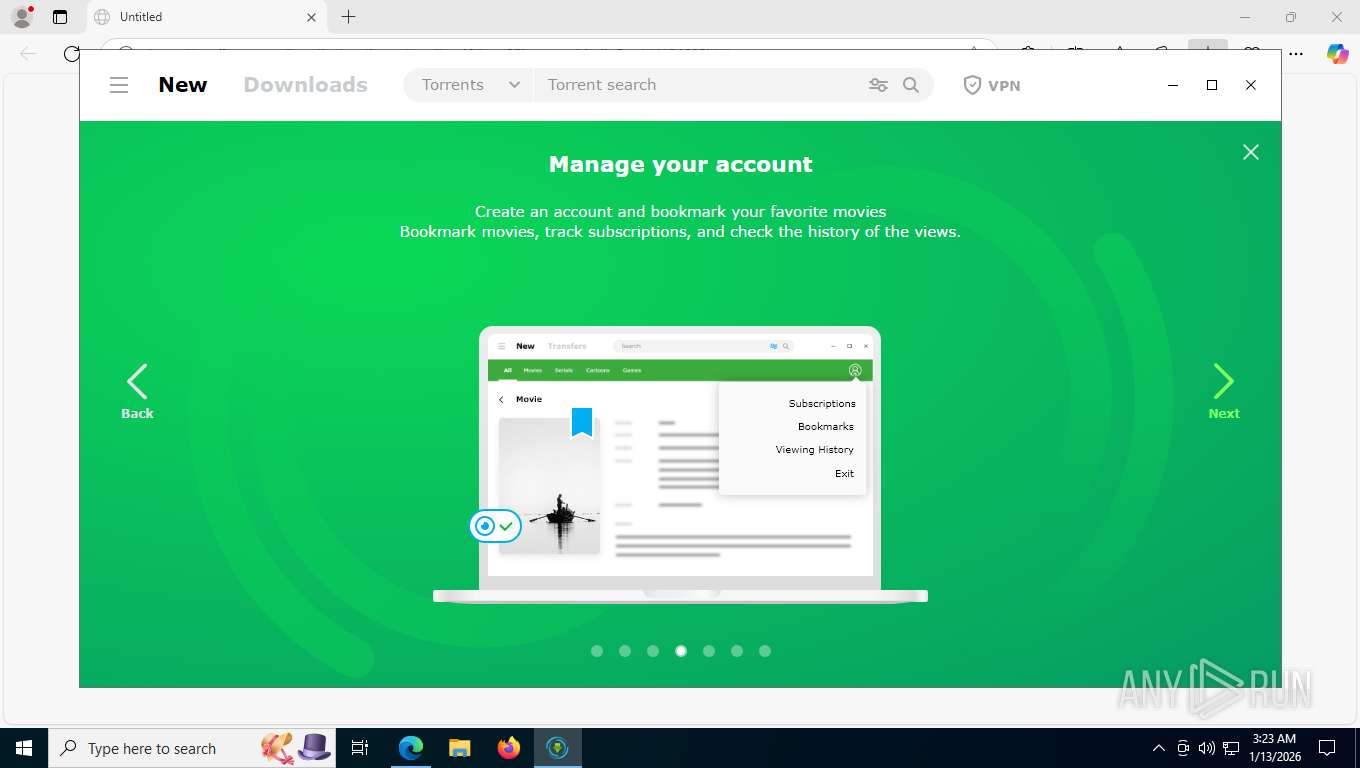
Task: Open search filter settings icon
Action: click(x=878, y=85)
